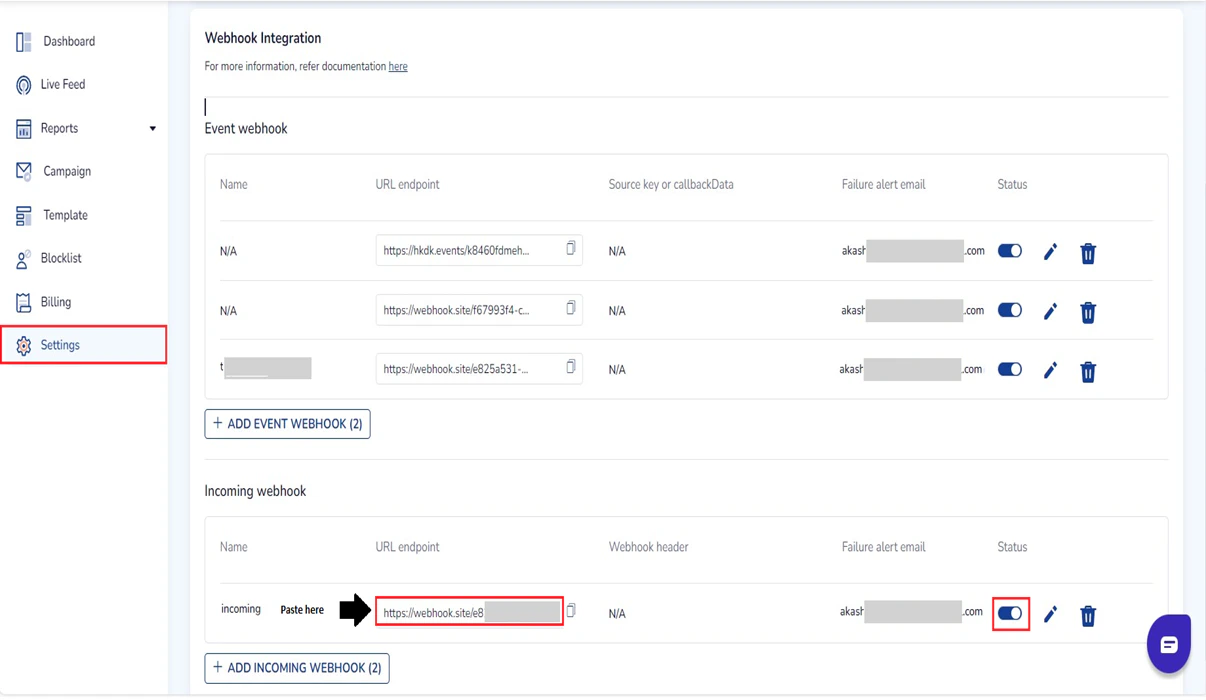Image resolution: width=1206 pixels, height=700 pixels.
Task: Turn off the incoming webhook status
Action: tap(1009, 614)
